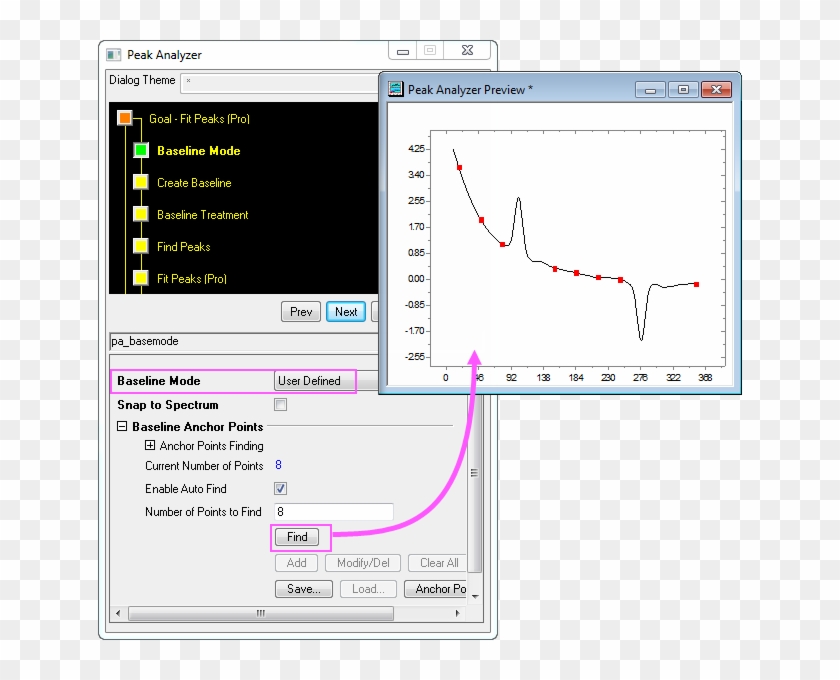Click the Find button to locate anchor points
This screenshot has height=680, width=840.
298,537
